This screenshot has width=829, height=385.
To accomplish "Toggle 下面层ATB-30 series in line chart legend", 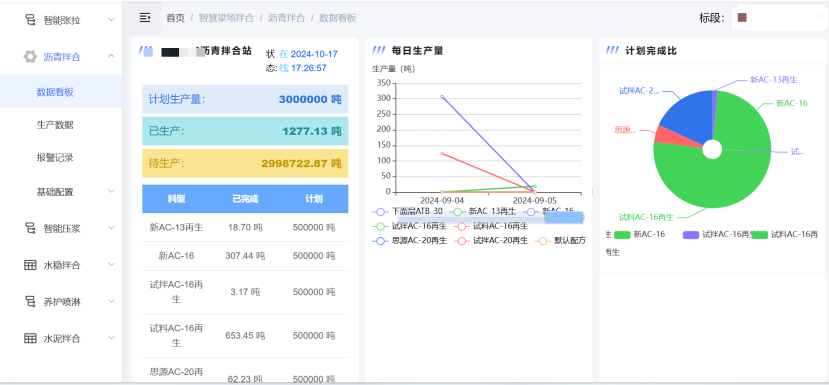I will 408,212.
